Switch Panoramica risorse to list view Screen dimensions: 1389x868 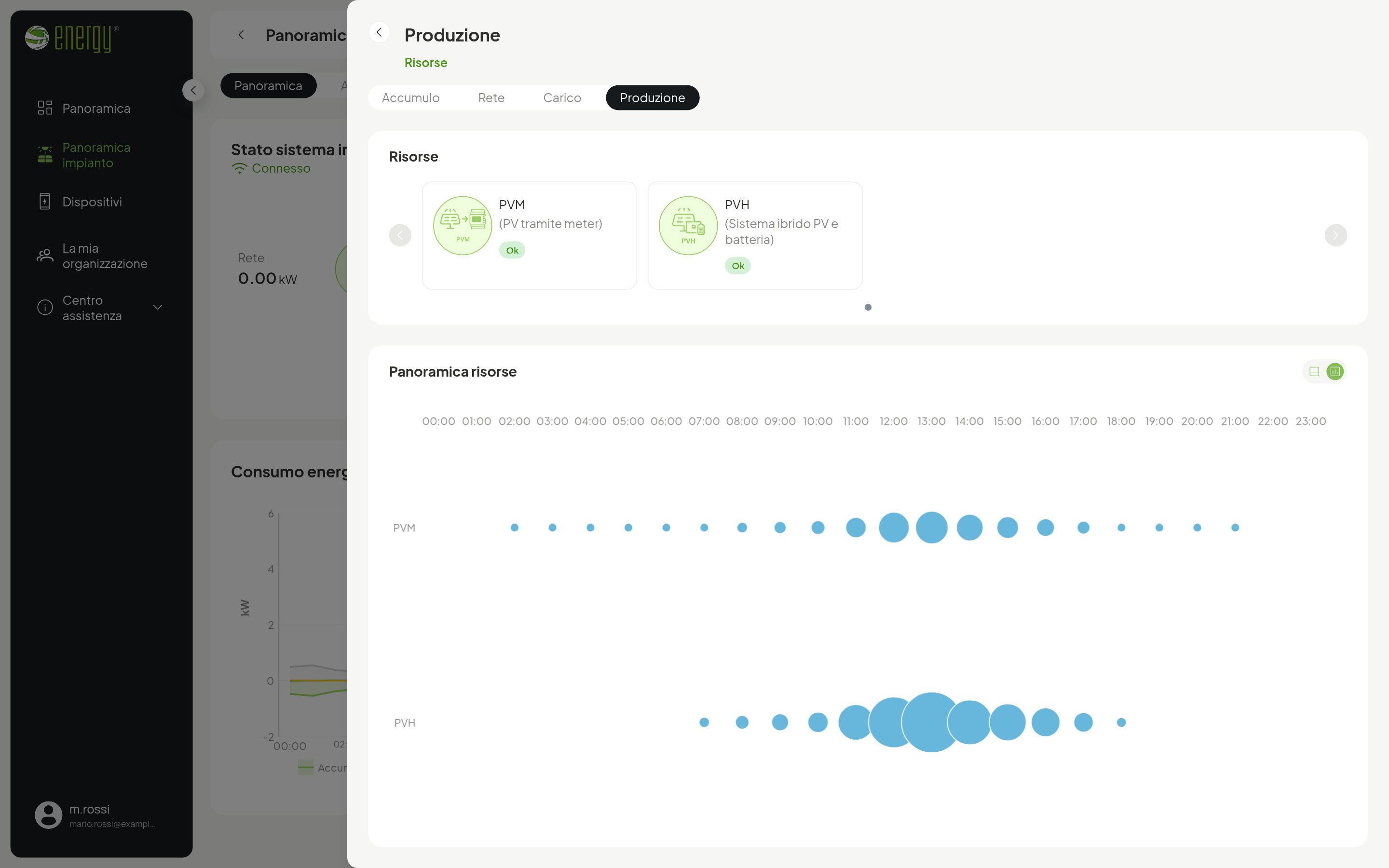coord(1314,371)
